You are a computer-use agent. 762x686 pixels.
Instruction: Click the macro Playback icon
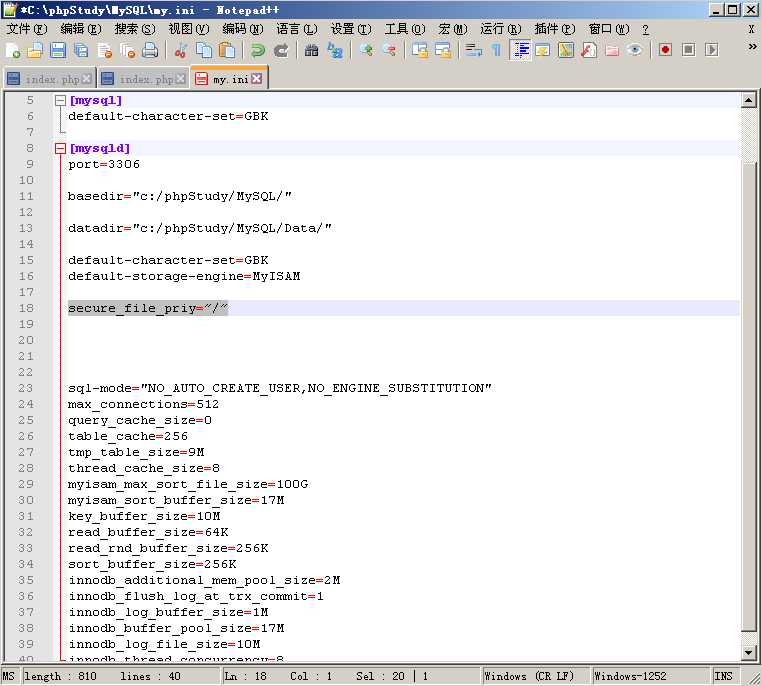[x=712, y=50]
